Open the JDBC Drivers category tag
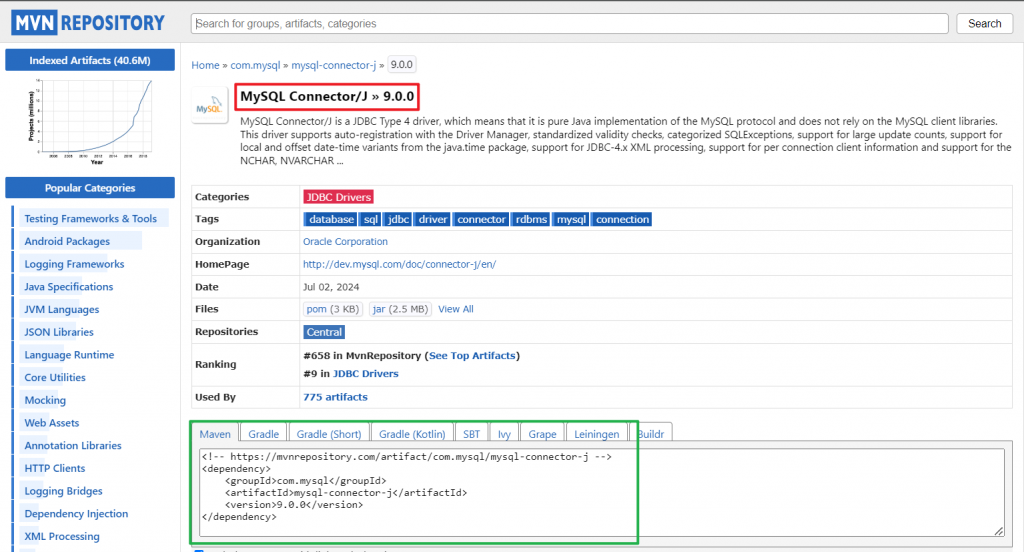 click(x=338, y=197)
